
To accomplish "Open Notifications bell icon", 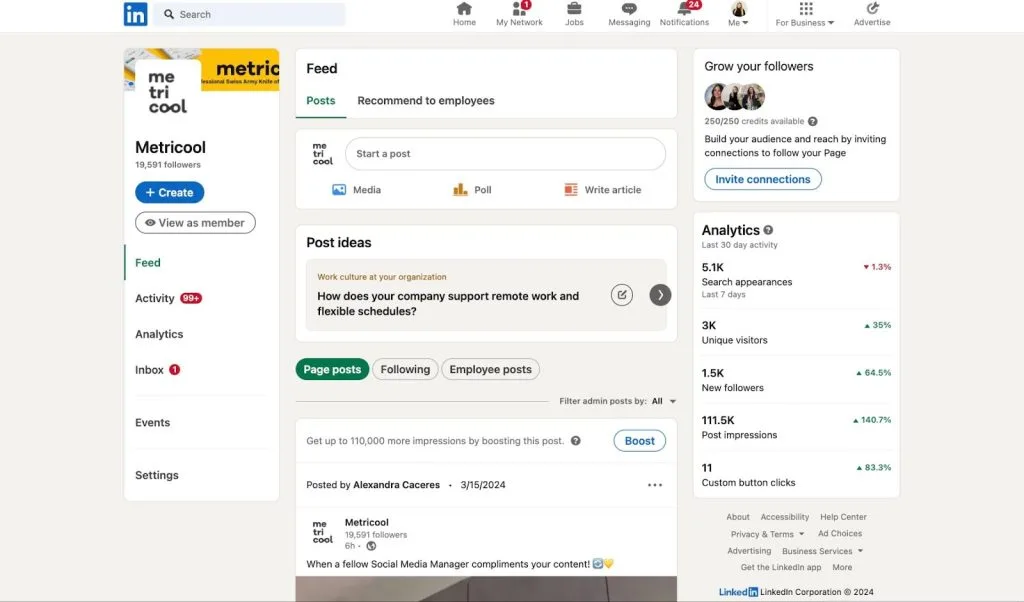I will pyautogui.click(x=684, y=8).
